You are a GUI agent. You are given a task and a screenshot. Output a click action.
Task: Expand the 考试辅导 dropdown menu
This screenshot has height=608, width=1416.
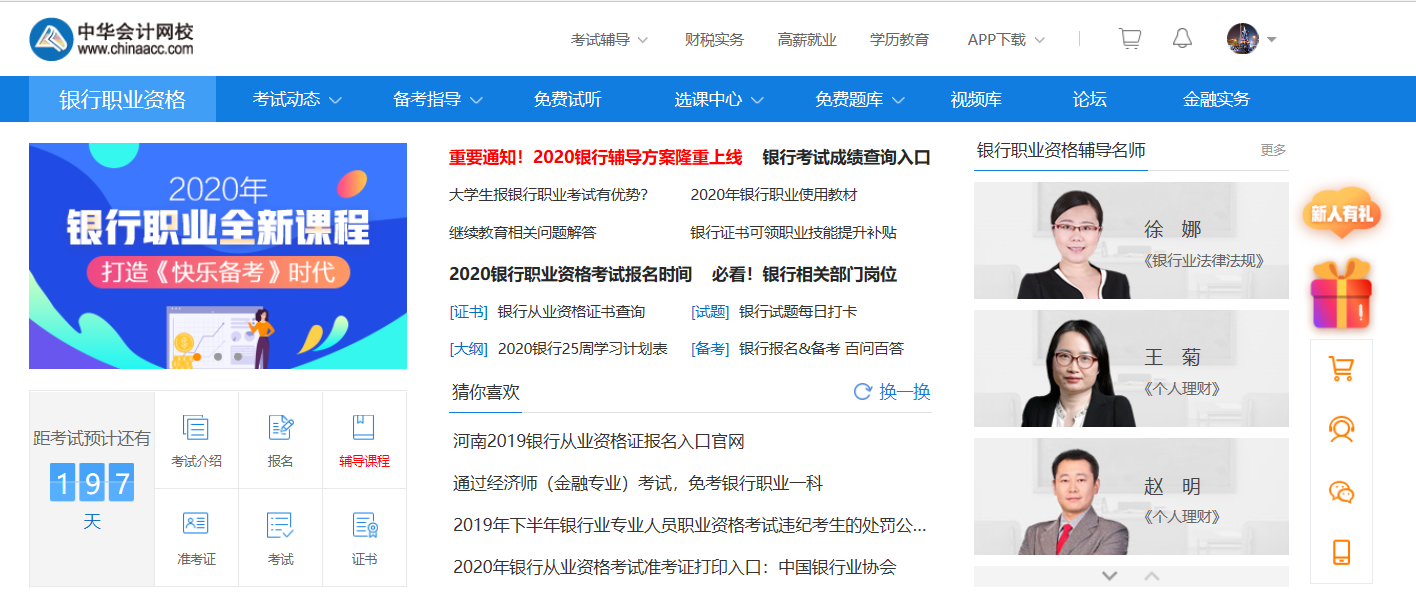tap(609, 40)
